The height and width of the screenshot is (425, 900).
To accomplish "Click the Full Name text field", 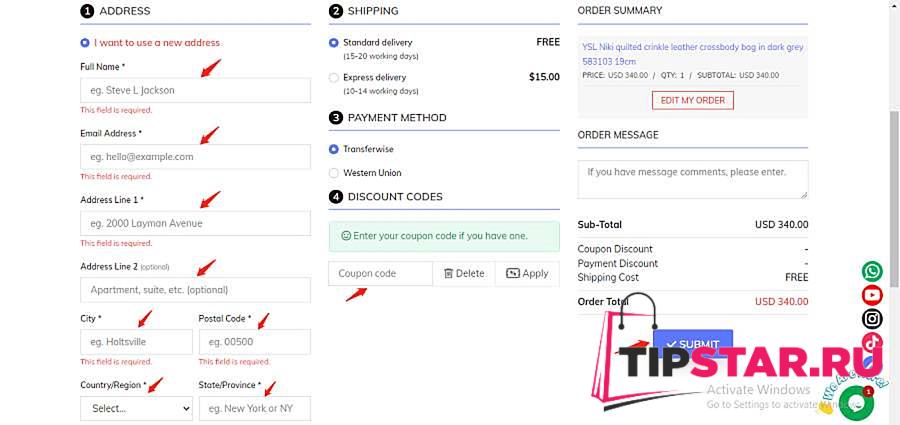I will [x=195, y=90].
